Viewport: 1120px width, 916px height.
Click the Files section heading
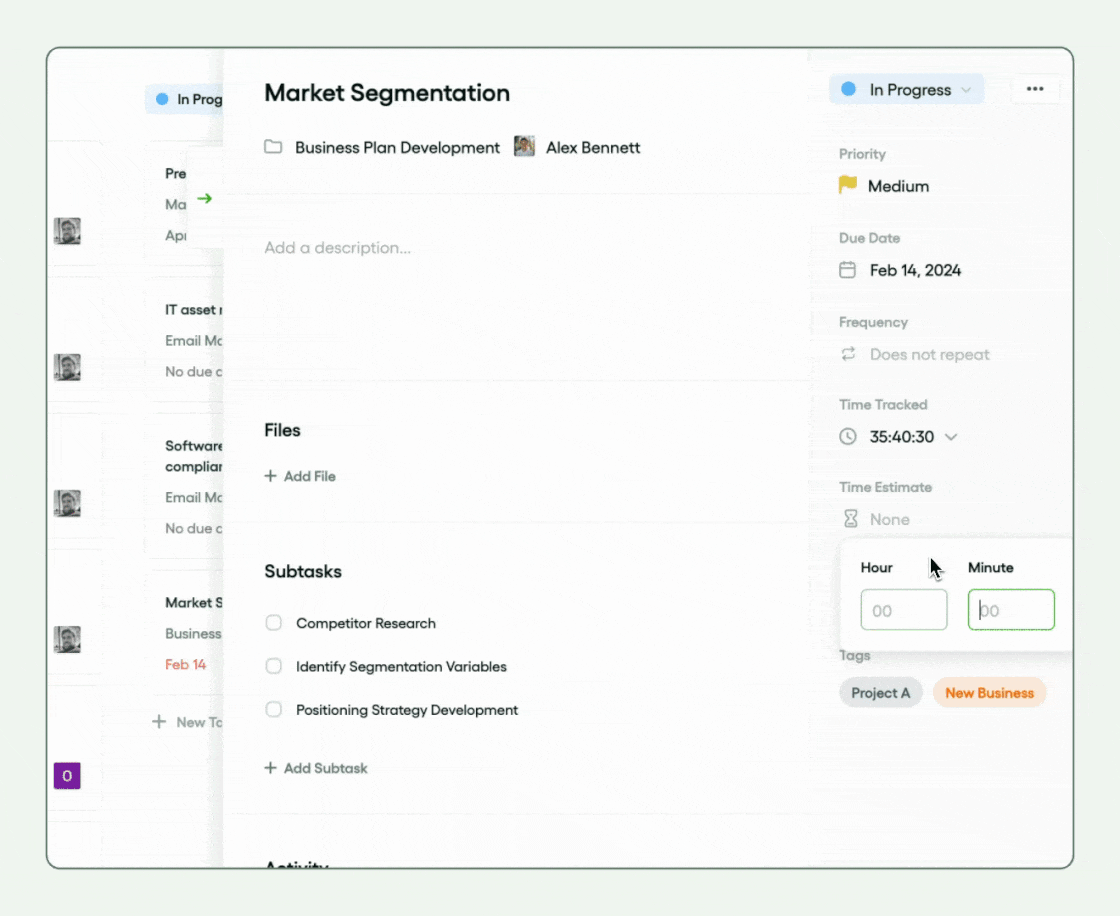(x=282, y=430)
